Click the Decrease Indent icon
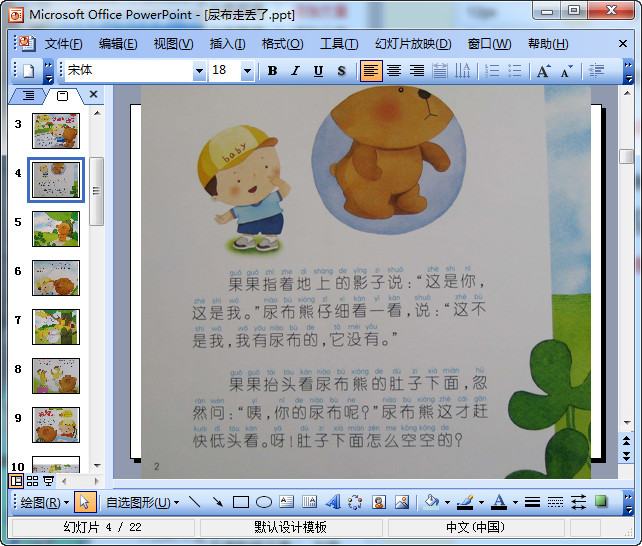The image size is (642, 546). click(x=596, y=71)
